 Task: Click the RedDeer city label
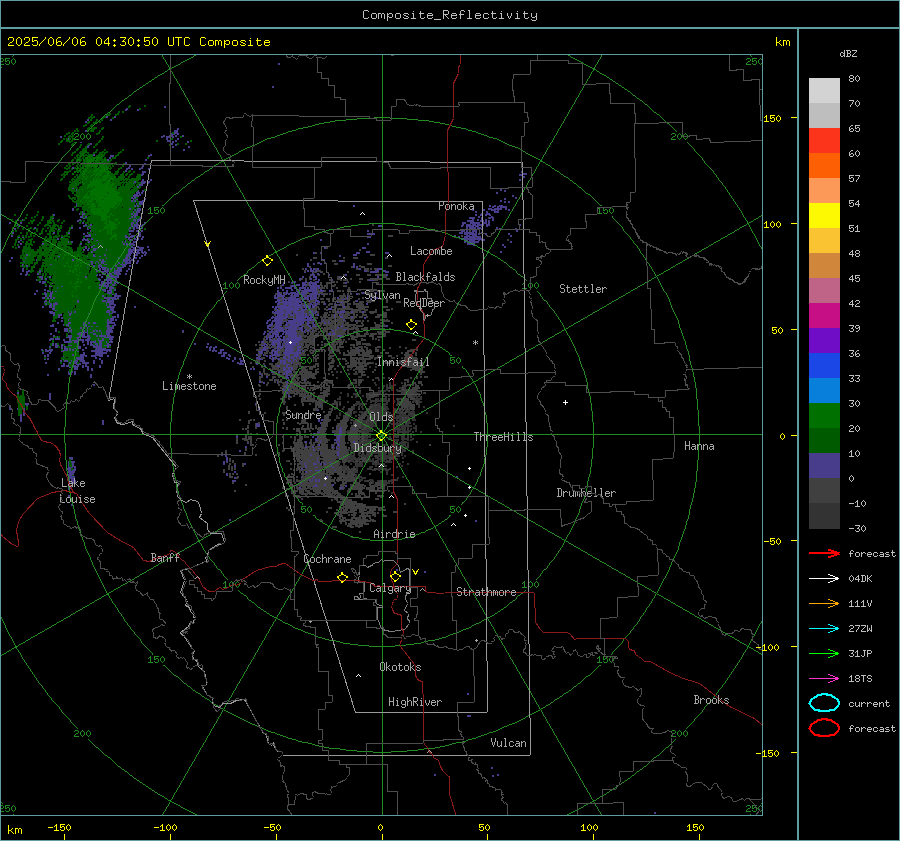click(424, 303)
